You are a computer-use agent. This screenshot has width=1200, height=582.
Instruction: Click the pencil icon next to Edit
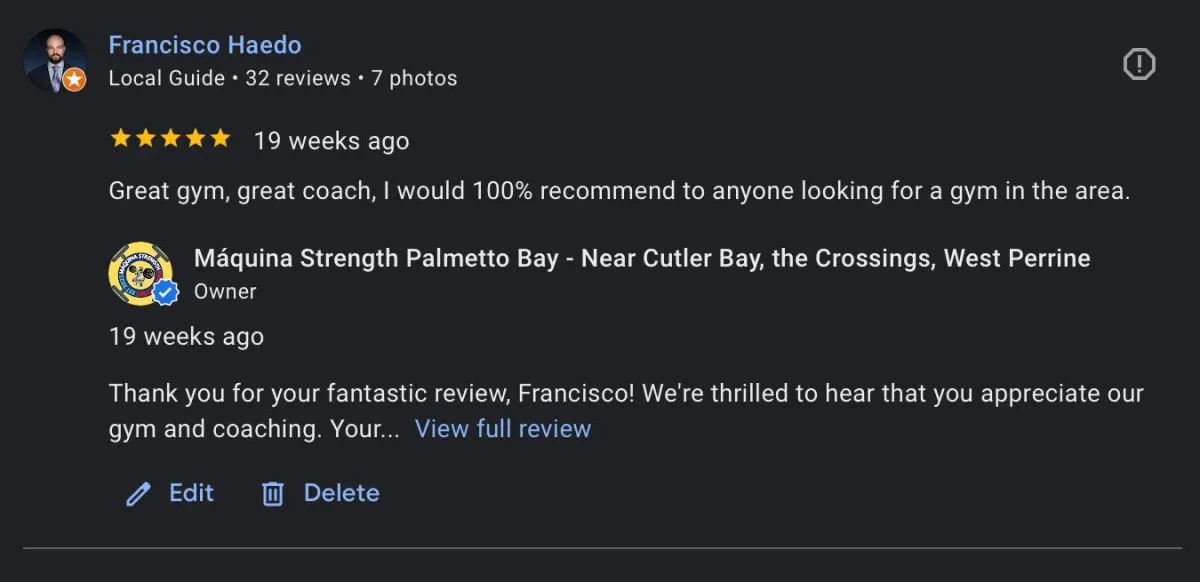click(x=138, y=494)
